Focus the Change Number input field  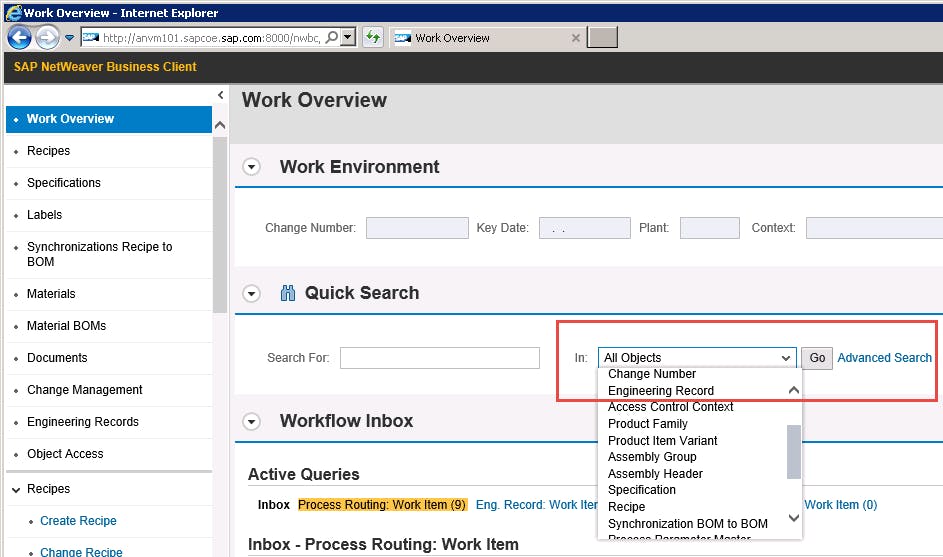point(417,228)
